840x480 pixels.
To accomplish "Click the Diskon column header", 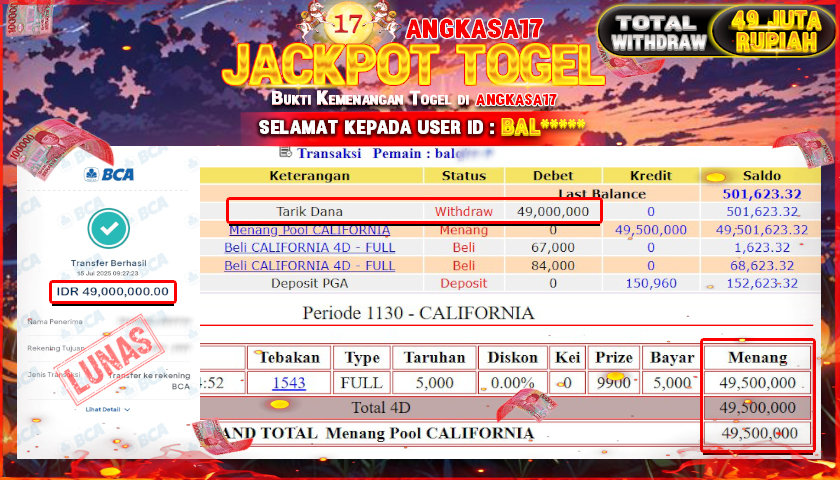I will (513, 357).
